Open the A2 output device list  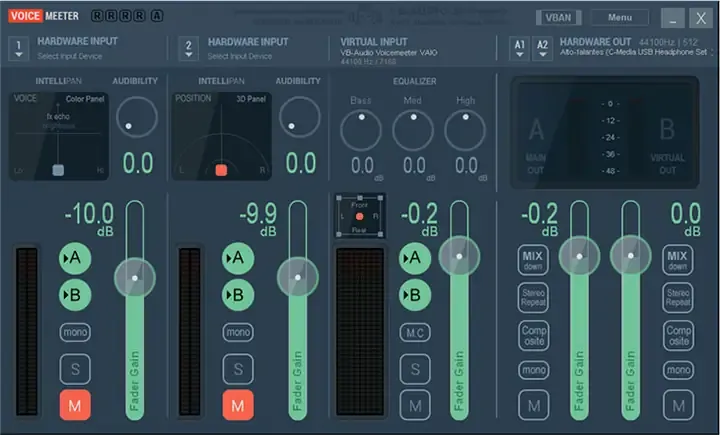pos(542,46)
